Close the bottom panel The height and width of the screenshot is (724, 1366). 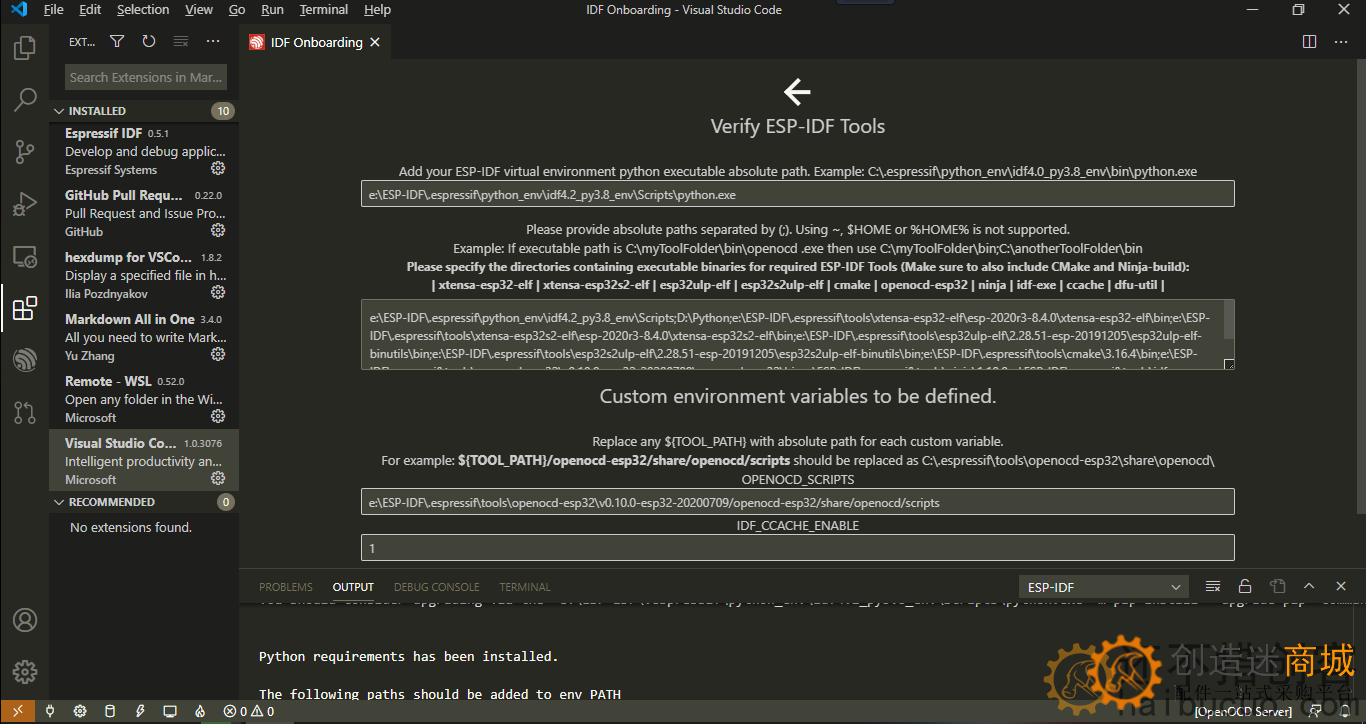(1341, 587)
